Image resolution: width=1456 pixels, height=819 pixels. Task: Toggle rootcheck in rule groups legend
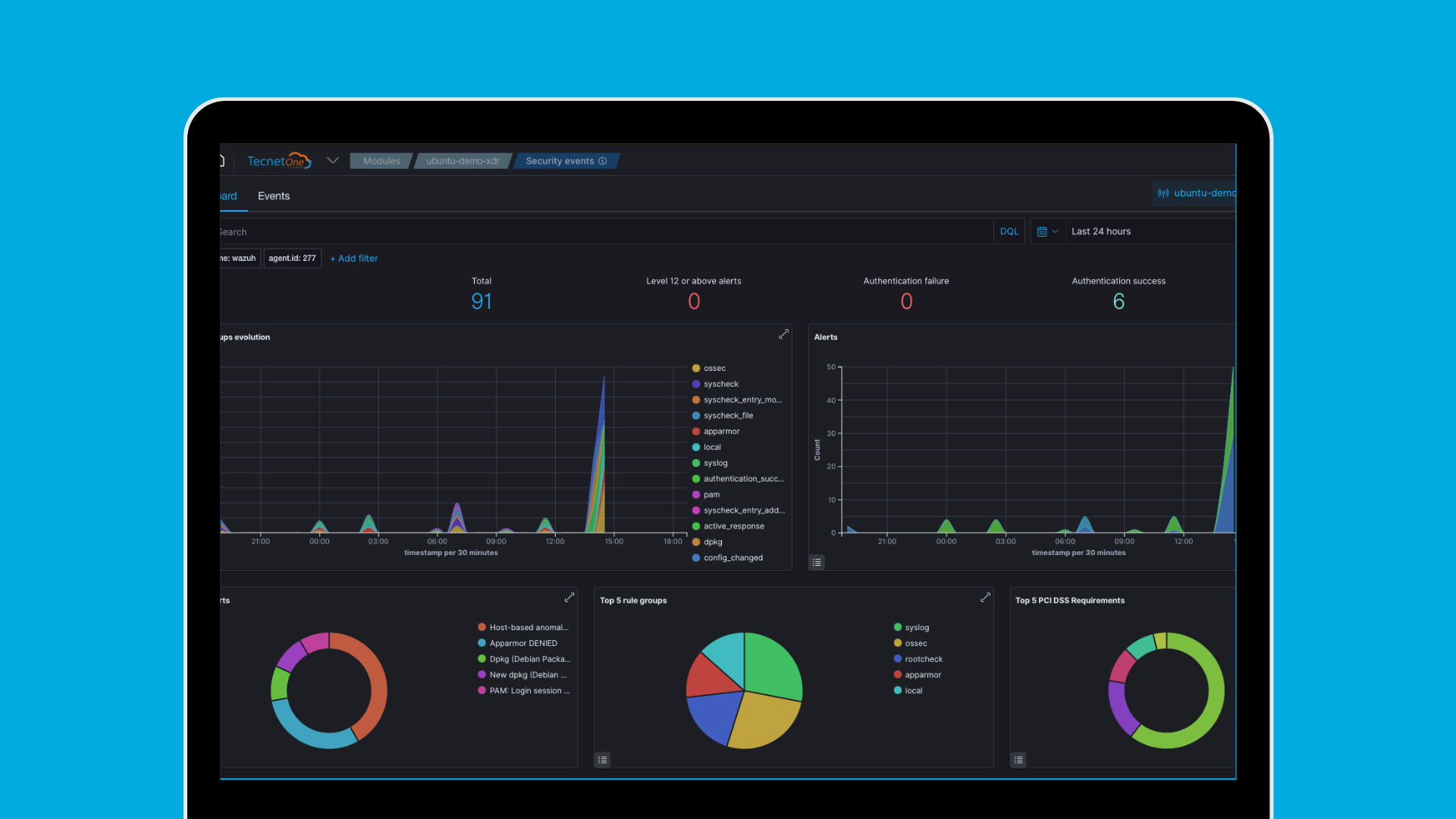click(x=923, y=659)
